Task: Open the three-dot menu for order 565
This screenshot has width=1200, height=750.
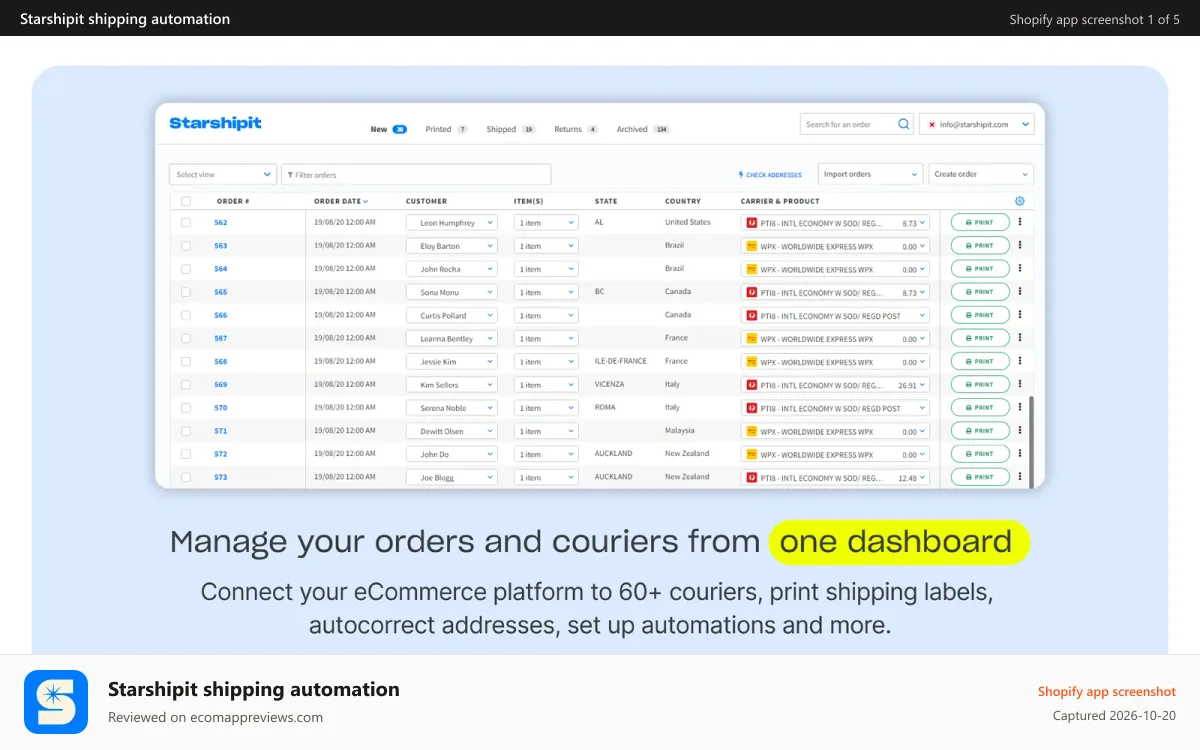Action: point(1020,292)
